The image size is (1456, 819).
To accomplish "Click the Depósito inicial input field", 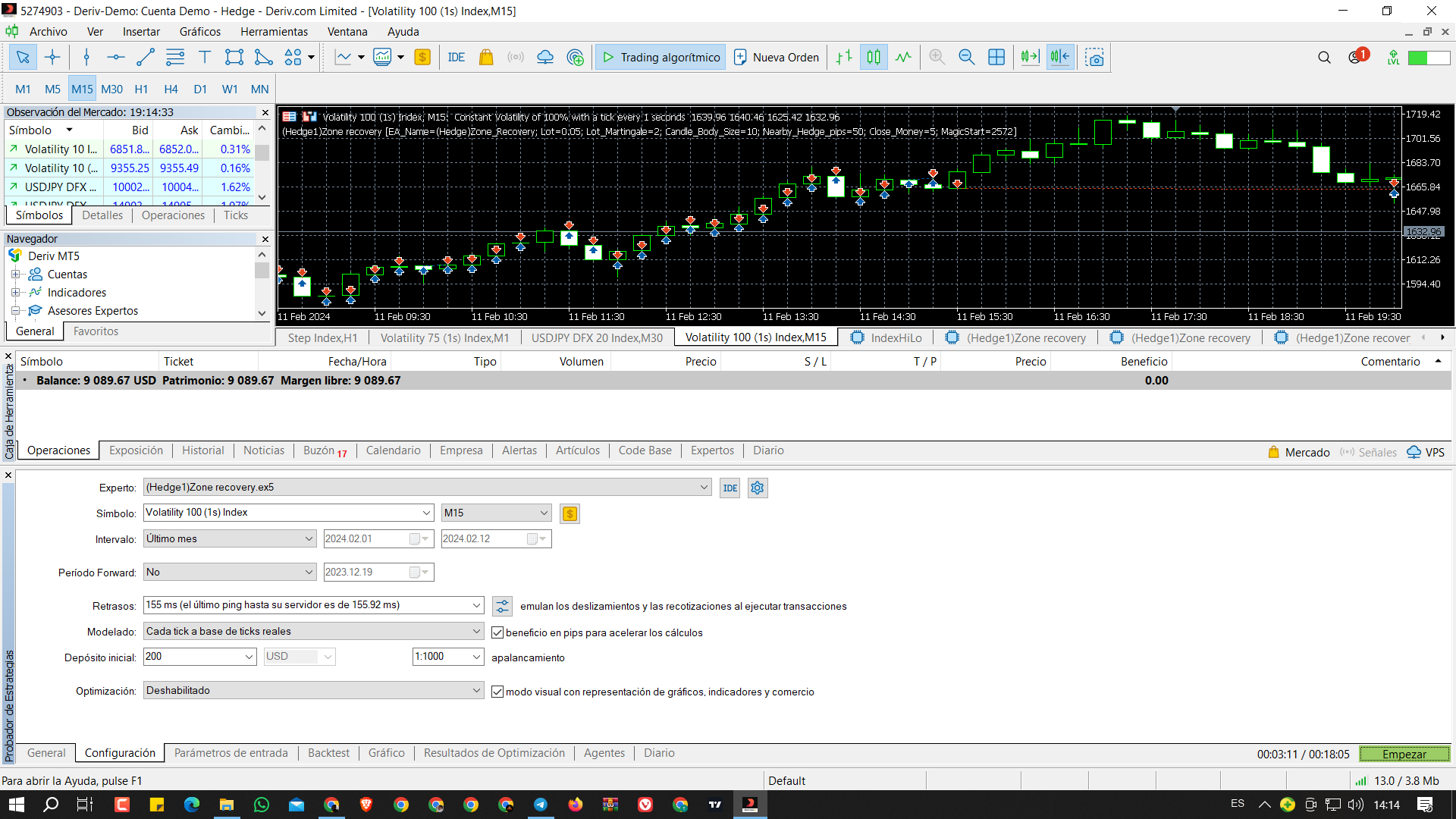I will tap(199, 657).
